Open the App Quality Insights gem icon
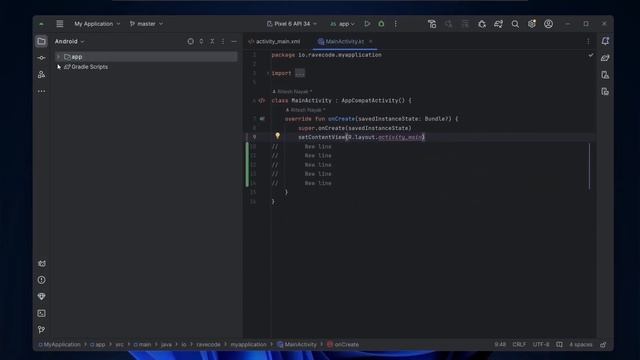 click(x=41, y=297)
